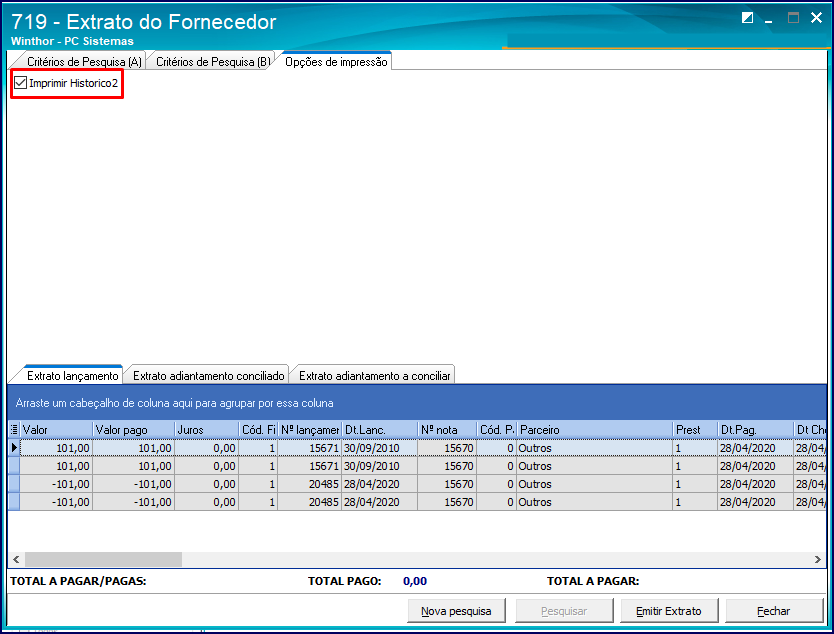Click the Cód. P. column header
834x634 pixels.
496,430
